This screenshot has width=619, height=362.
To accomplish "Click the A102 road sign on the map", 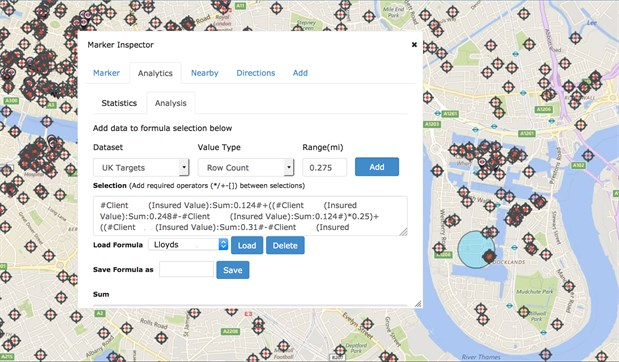I will click(578, 165).
